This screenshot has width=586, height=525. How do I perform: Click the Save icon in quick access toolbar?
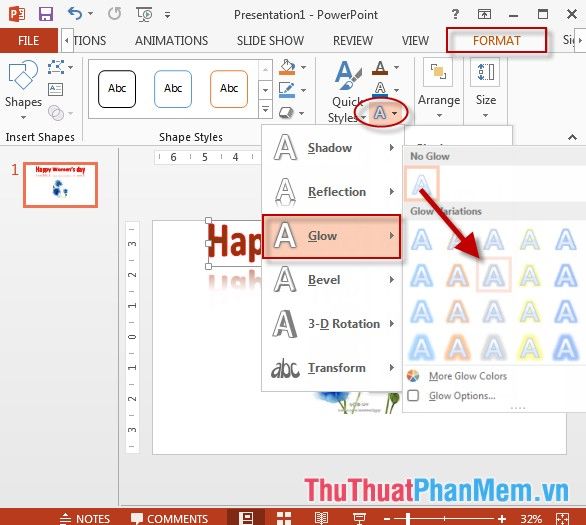[46, 14]
